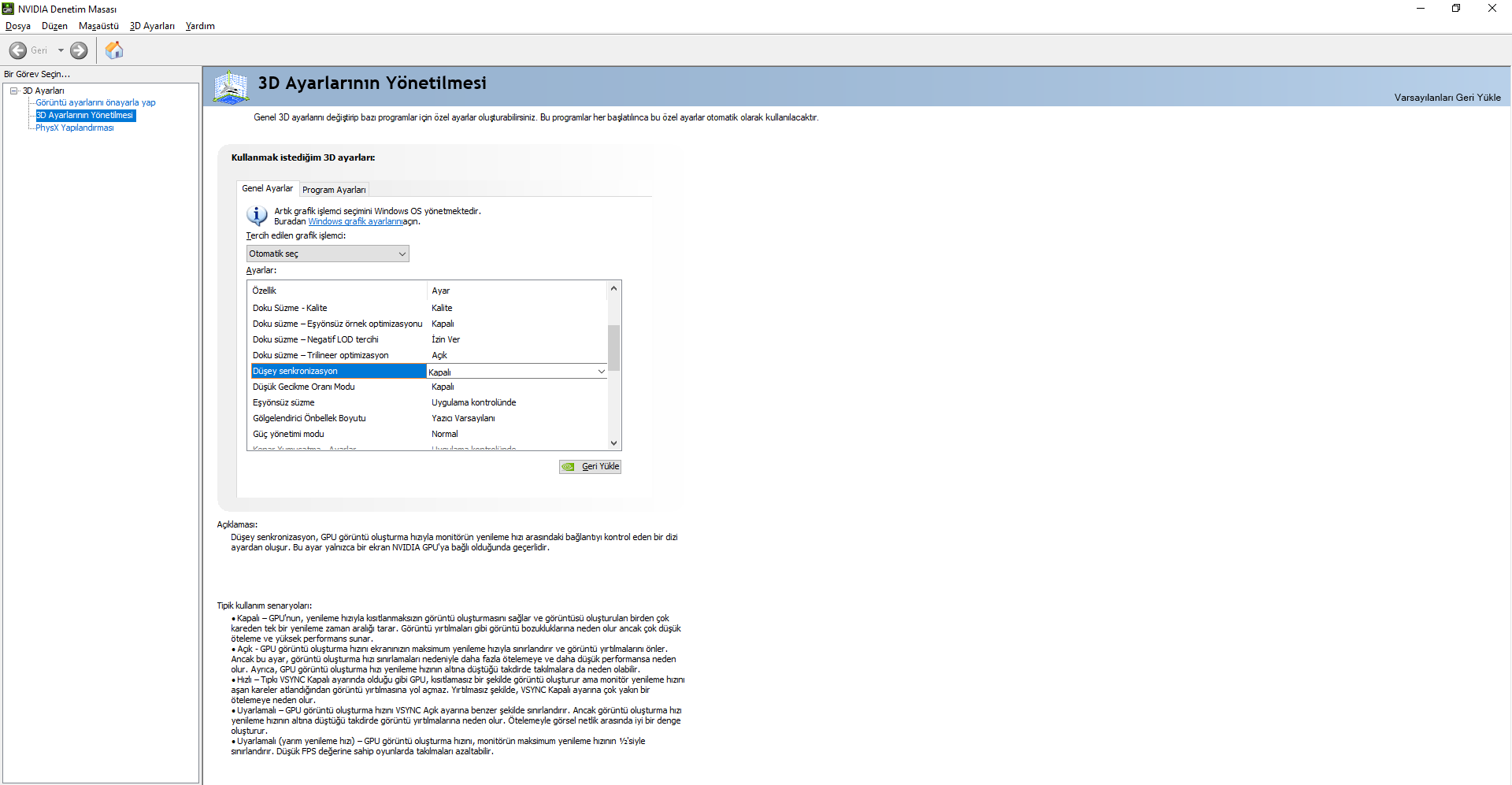Viewport: 1512px width, 785px height.
Task: Select the Güç yönetimi modu row
Action: point(429,434)
